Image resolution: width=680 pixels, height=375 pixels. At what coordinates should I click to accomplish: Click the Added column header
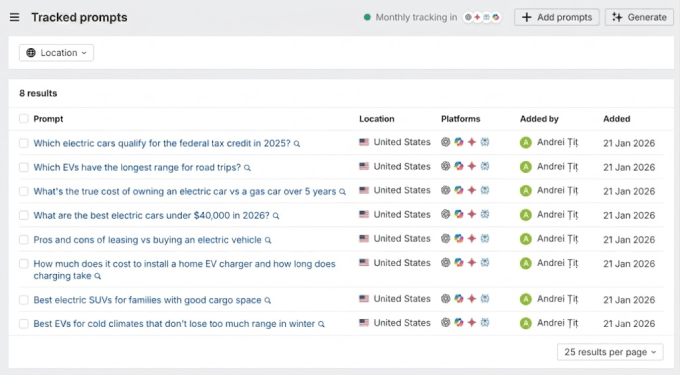click(x=616, y=119)
